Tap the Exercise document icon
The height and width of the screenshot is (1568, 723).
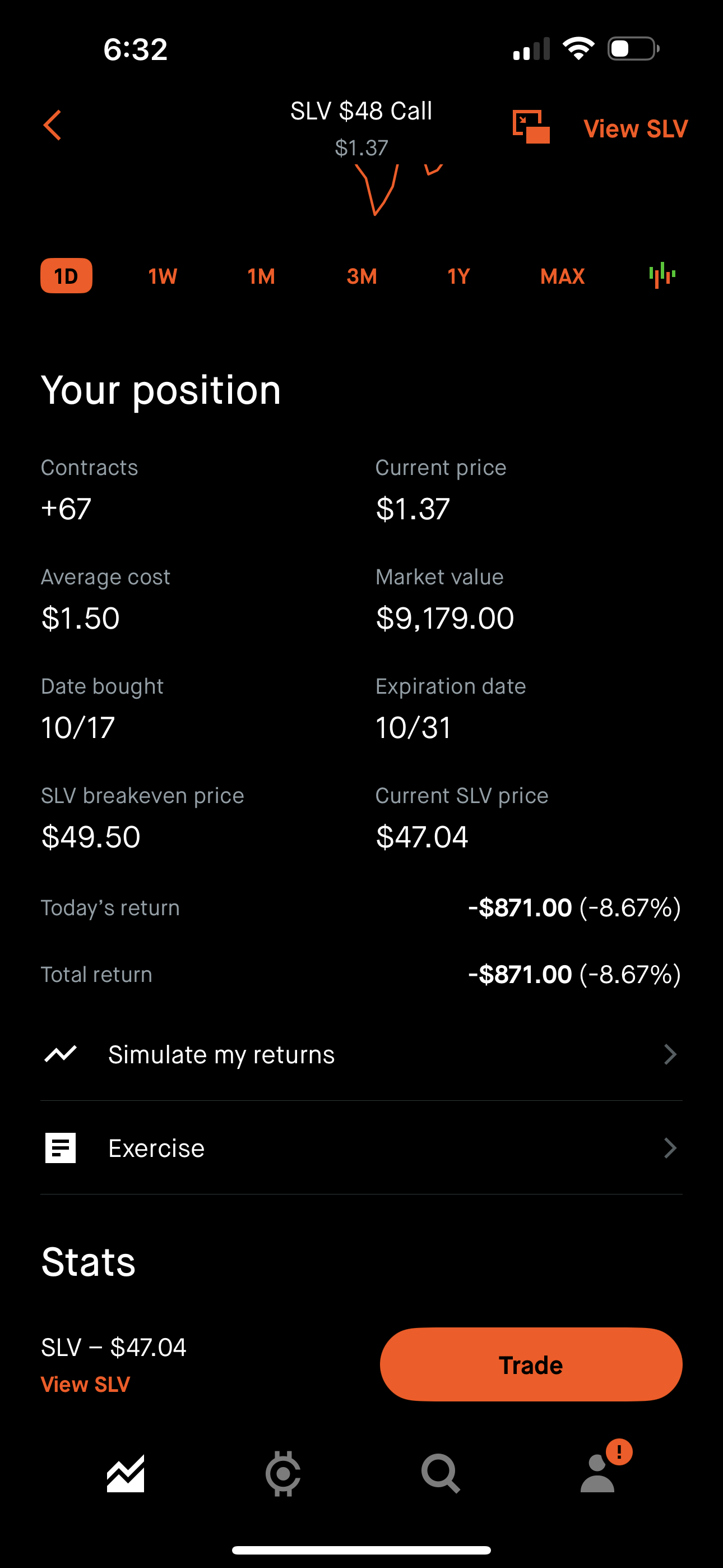(61, 1148)
